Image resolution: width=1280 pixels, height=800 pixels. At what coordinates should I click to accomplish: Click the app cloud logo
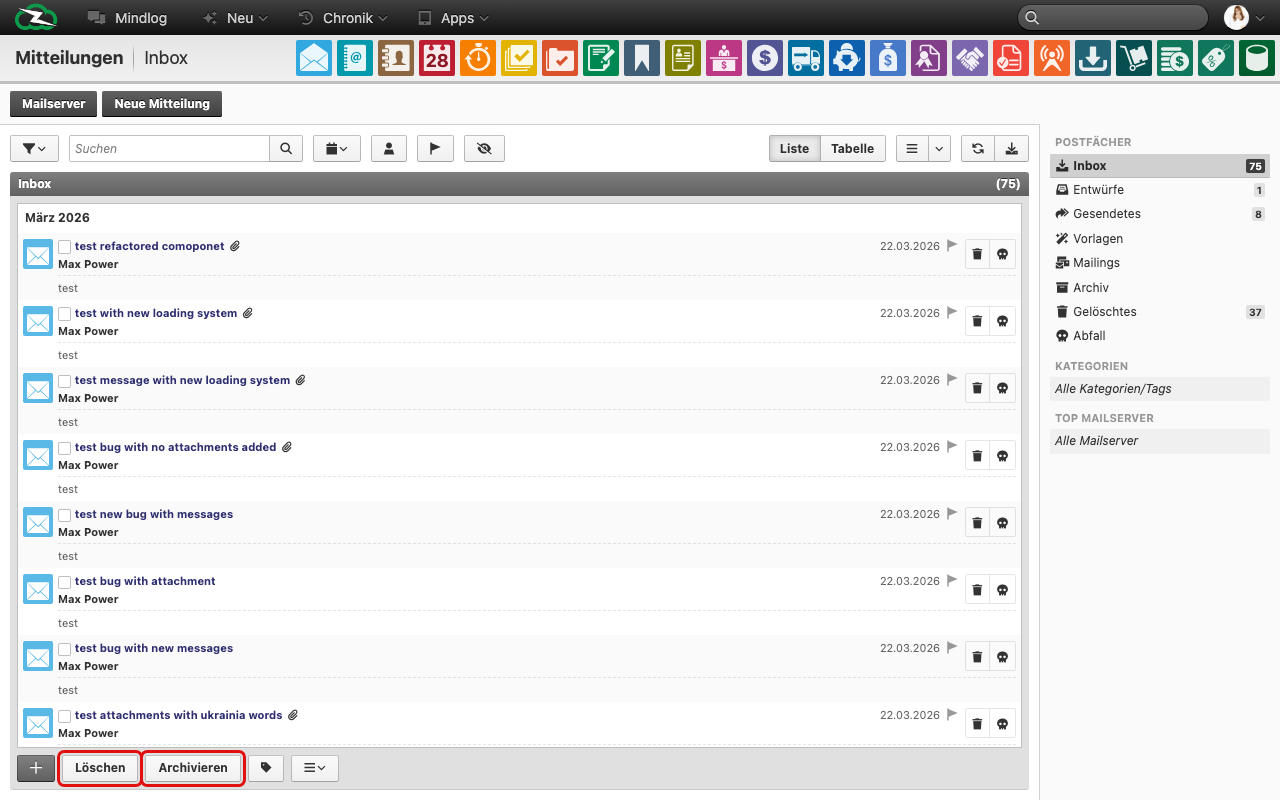coord(36,18)
